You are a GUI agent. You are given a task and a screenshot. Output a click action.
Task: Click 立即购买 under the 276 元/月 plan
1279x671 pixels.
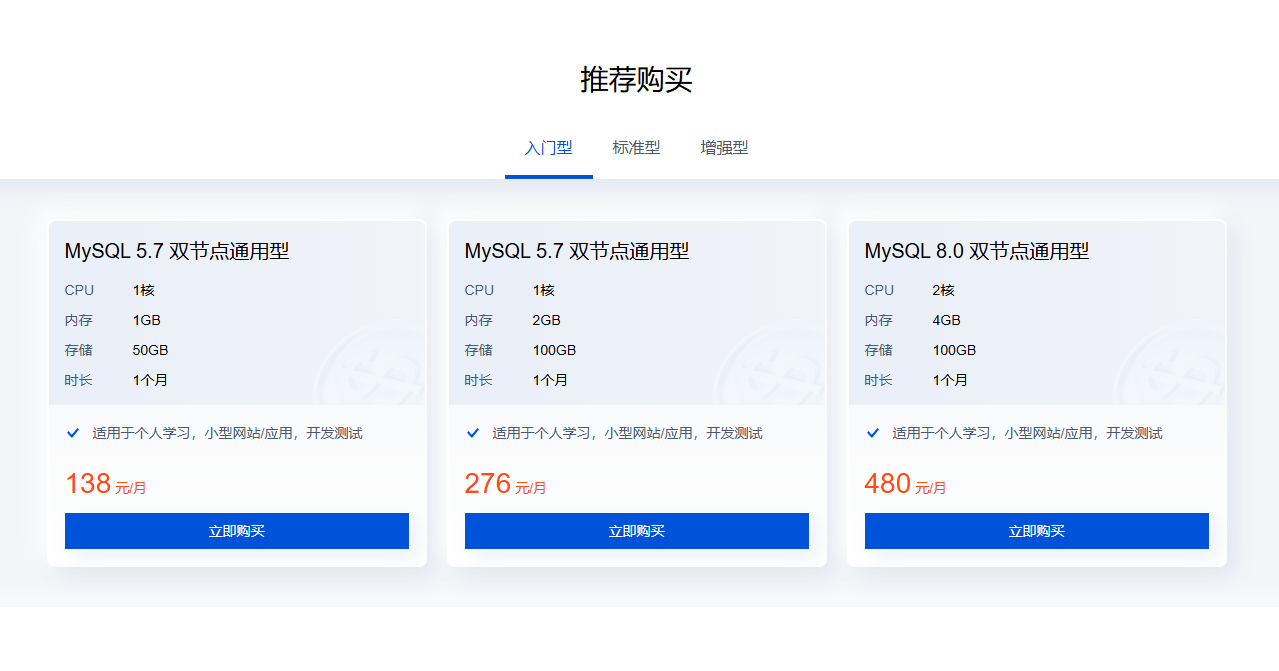click(637, 531)
